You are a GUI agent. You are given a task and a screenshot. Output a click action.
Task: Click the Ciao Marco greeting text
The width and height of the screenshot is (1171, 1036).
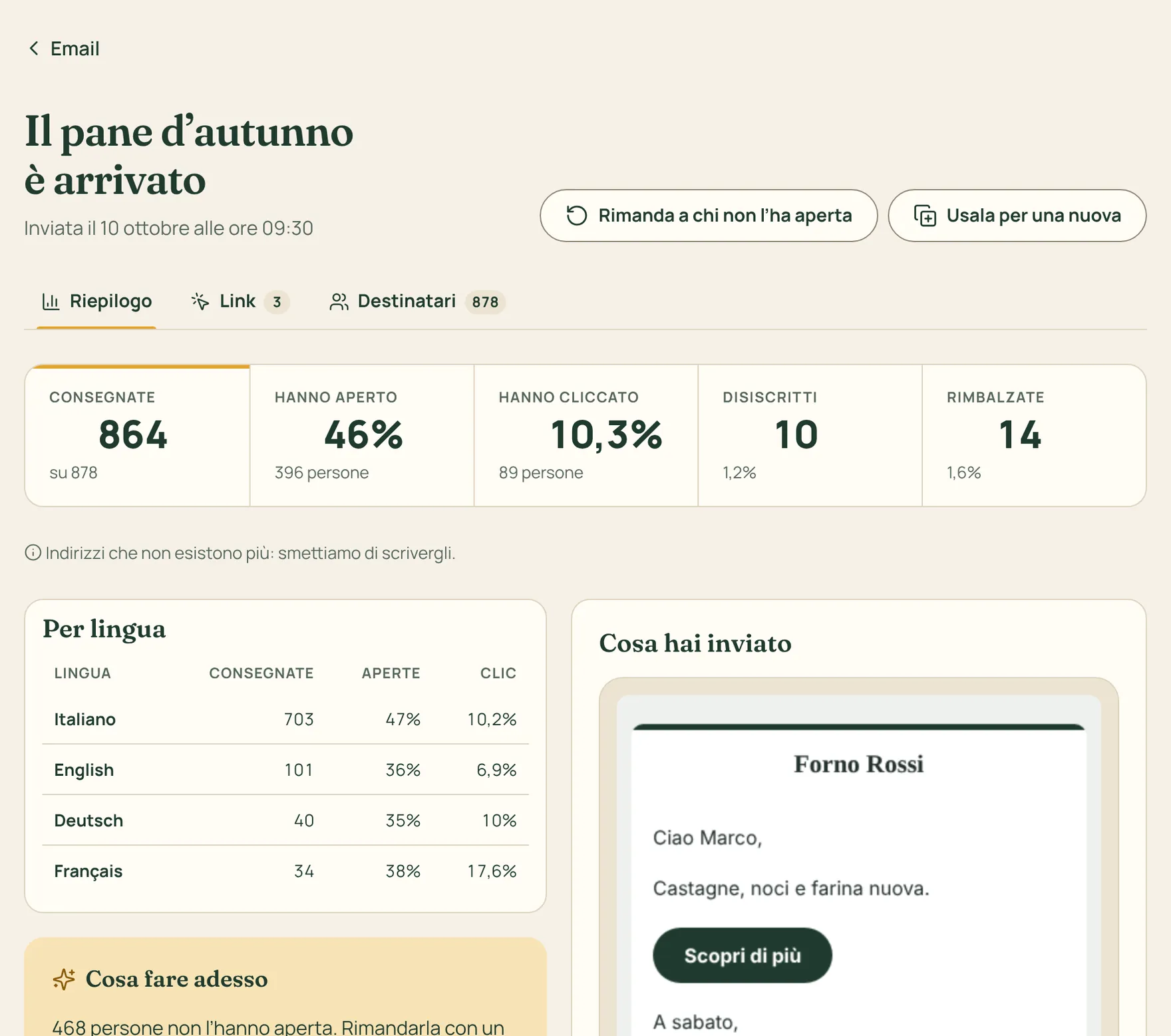[x=707, y=838]
